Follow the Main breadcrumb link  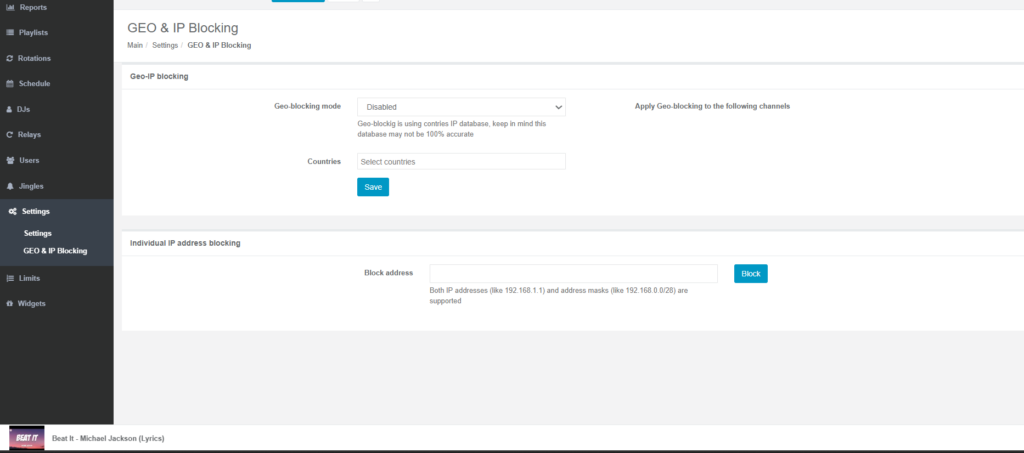tap(135, 45)
